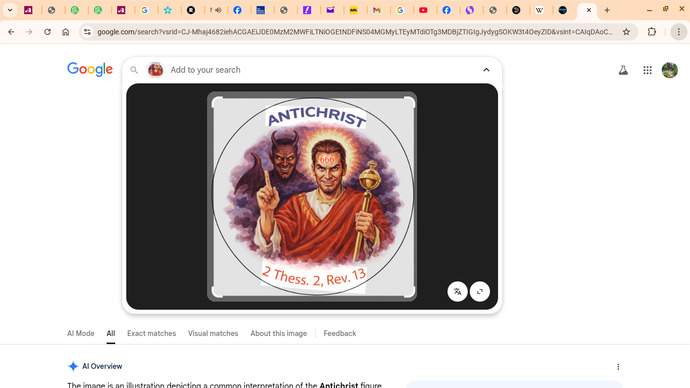Viewport: 690px width, 388px height.
Task: Click the Feedback link
Action: tap(340, 333)
